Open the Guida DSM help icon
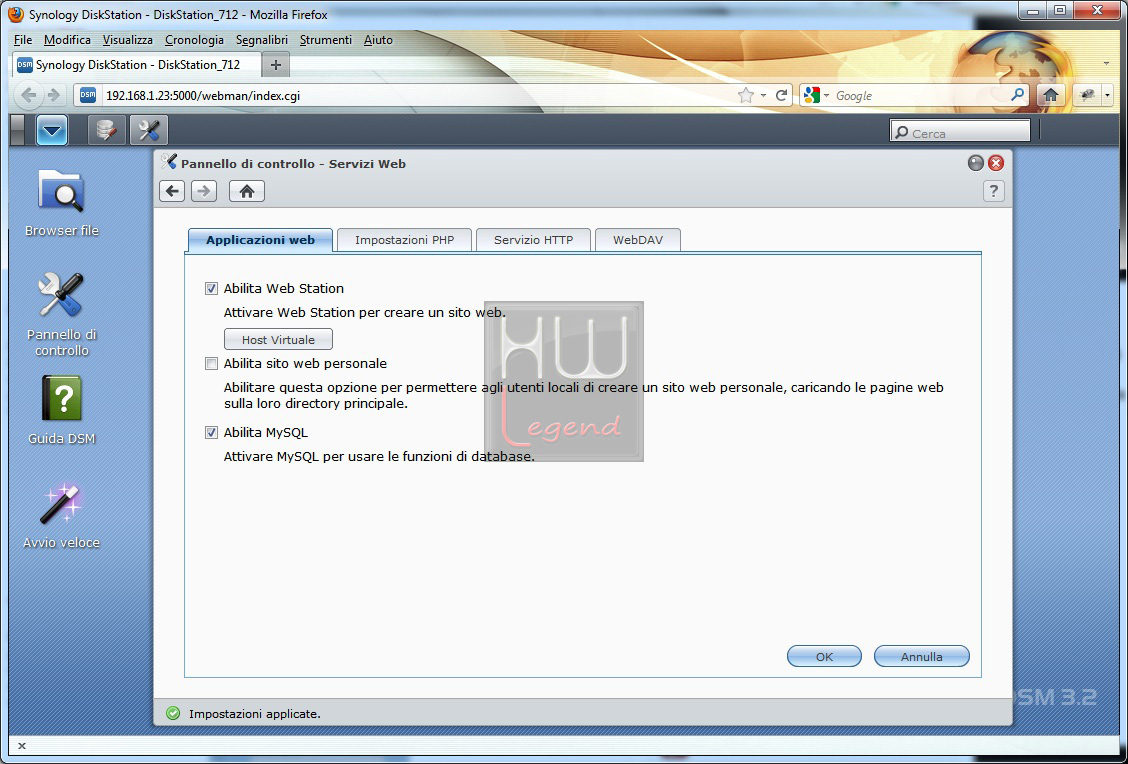Viewport: 1128px width, 764px height. click(x=61, y=410)
